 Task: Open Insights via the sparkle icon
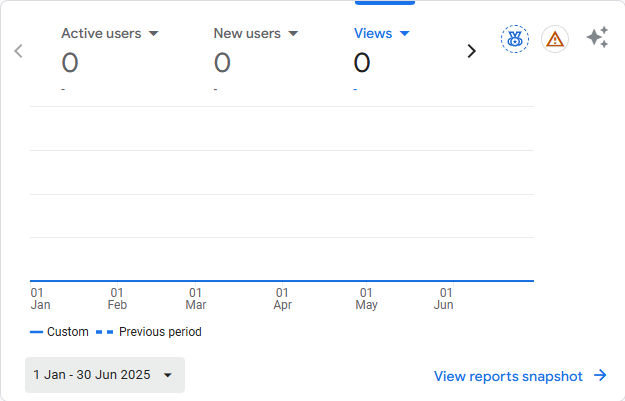point(597,38)
